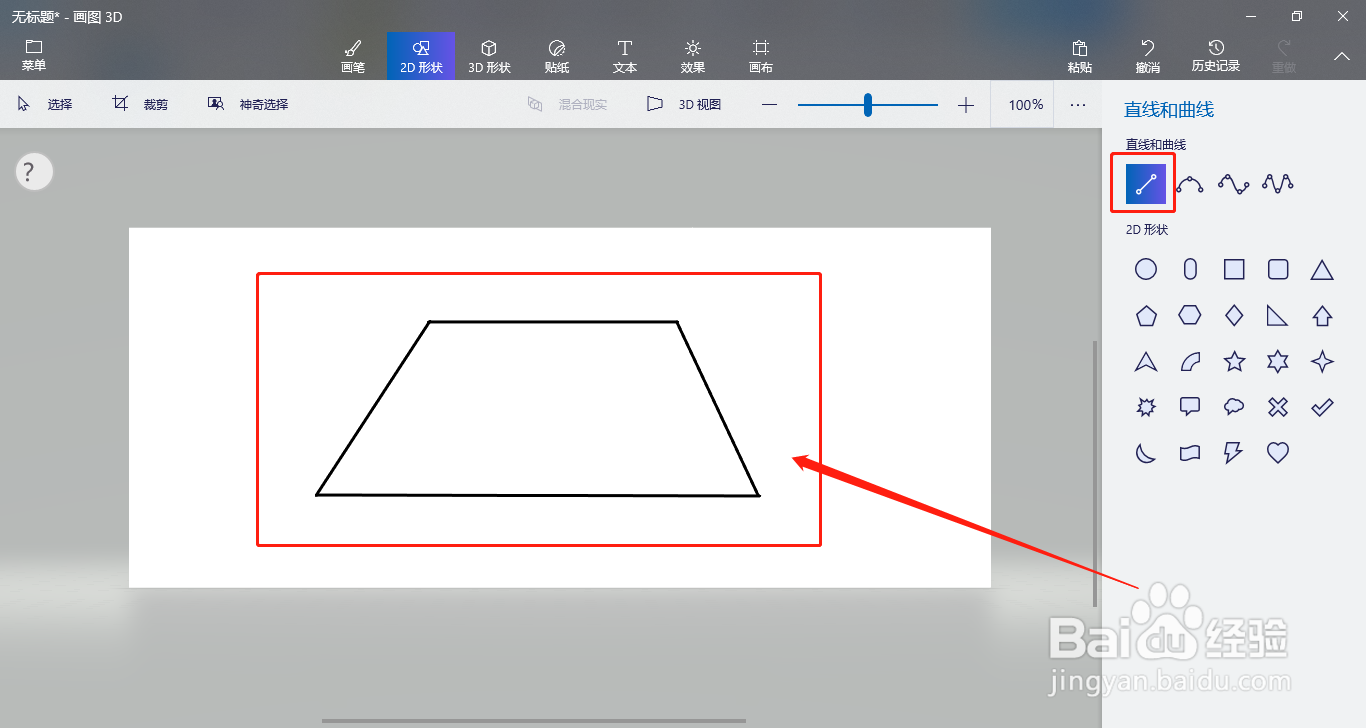Activate the 神奇选择 magic select tool
1366x728 pixels.
[x=248, y=104]
